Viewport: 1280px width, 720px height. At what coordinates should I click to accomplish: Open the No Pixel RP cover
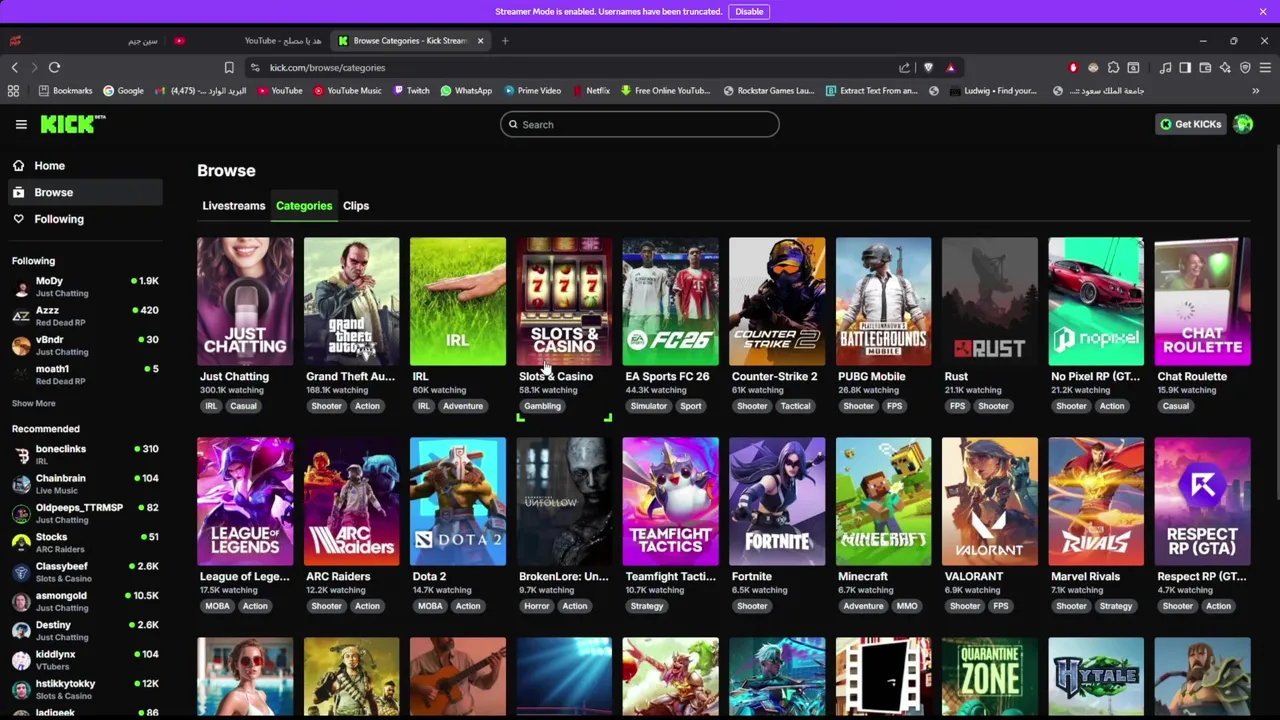pyautogui.click(x=1096, y=301)
